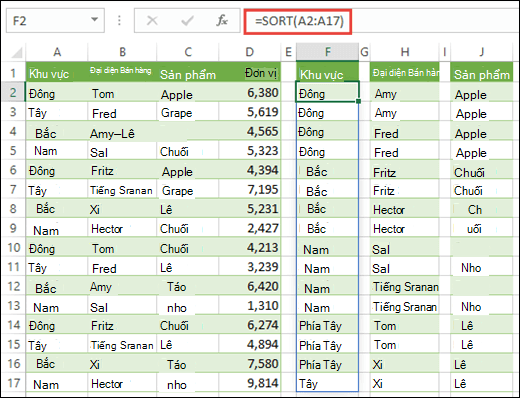520x398 pixels.
Task: Select column A header
Action: click(57, 52)
